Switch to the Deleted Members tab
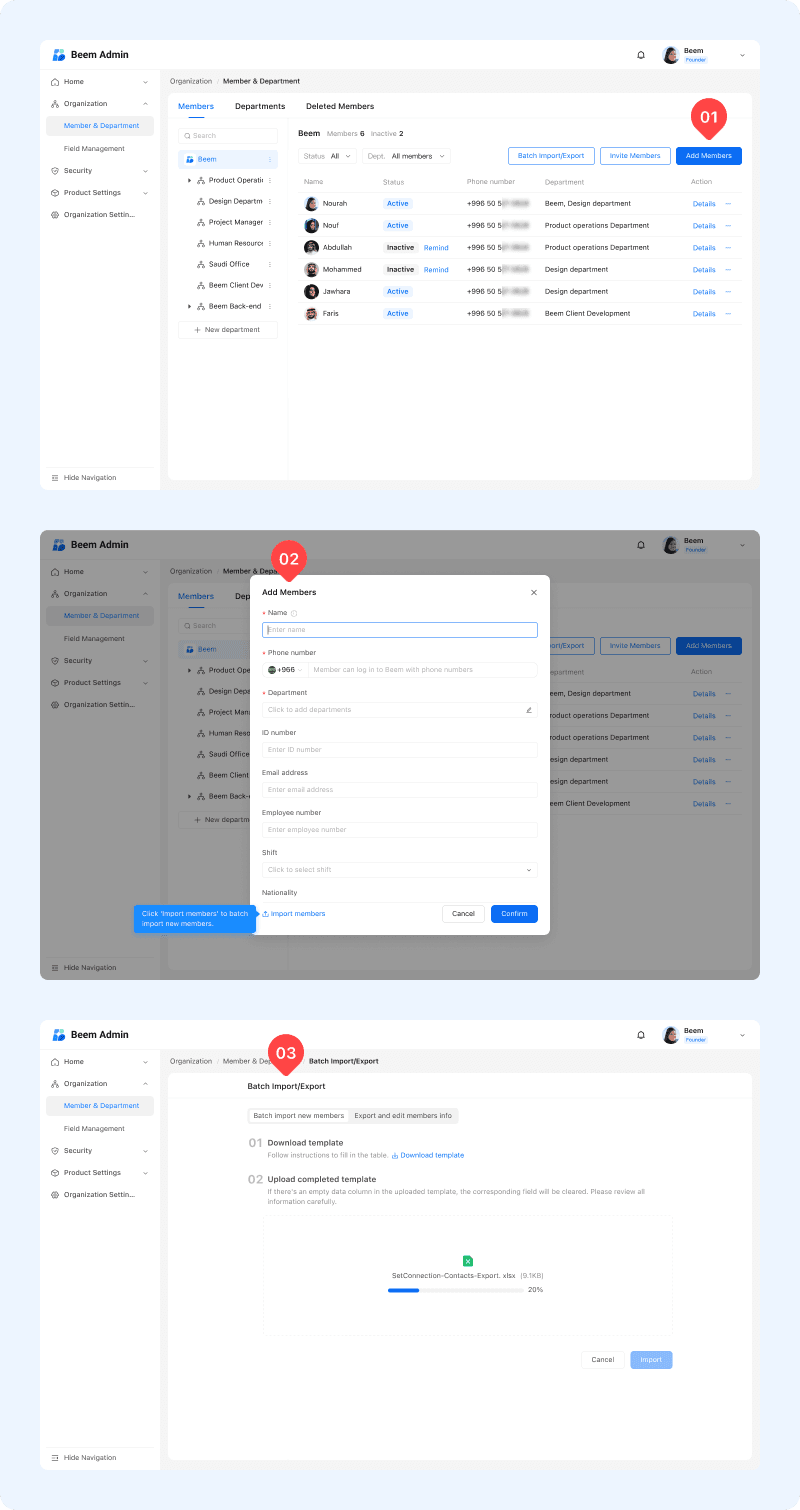This screenshot has height=1510, width=800. (x=340, y=106)
